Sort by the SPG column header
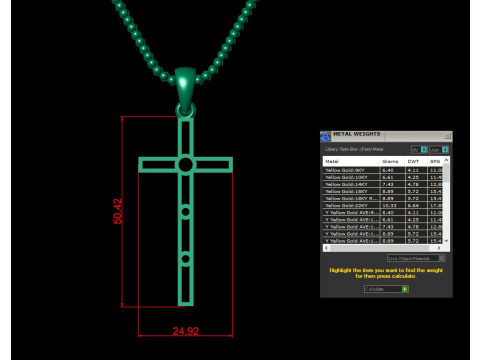Viewport: 480px width, 360px height. point(435,161)
